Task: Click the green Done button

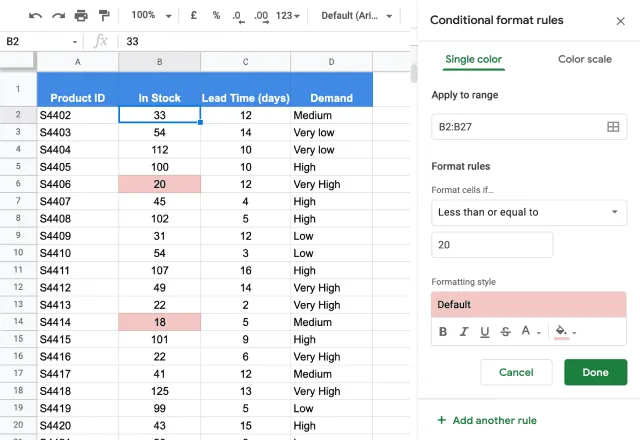Action: [596, 372]
